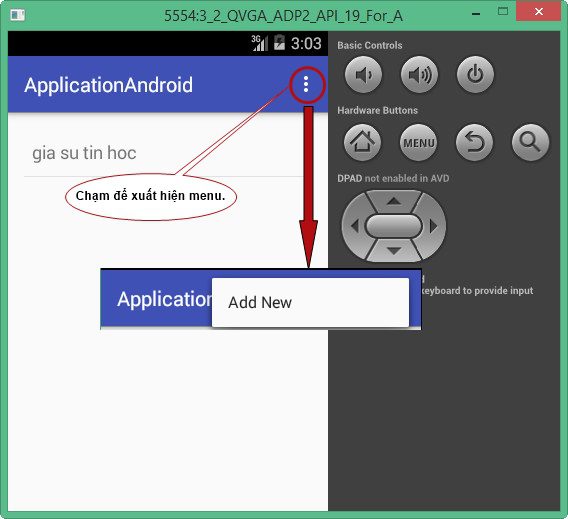The width and height of the screenshot is (568, 519).
Task: Open the three-dot overflow menu
Action: pos(306,84)
